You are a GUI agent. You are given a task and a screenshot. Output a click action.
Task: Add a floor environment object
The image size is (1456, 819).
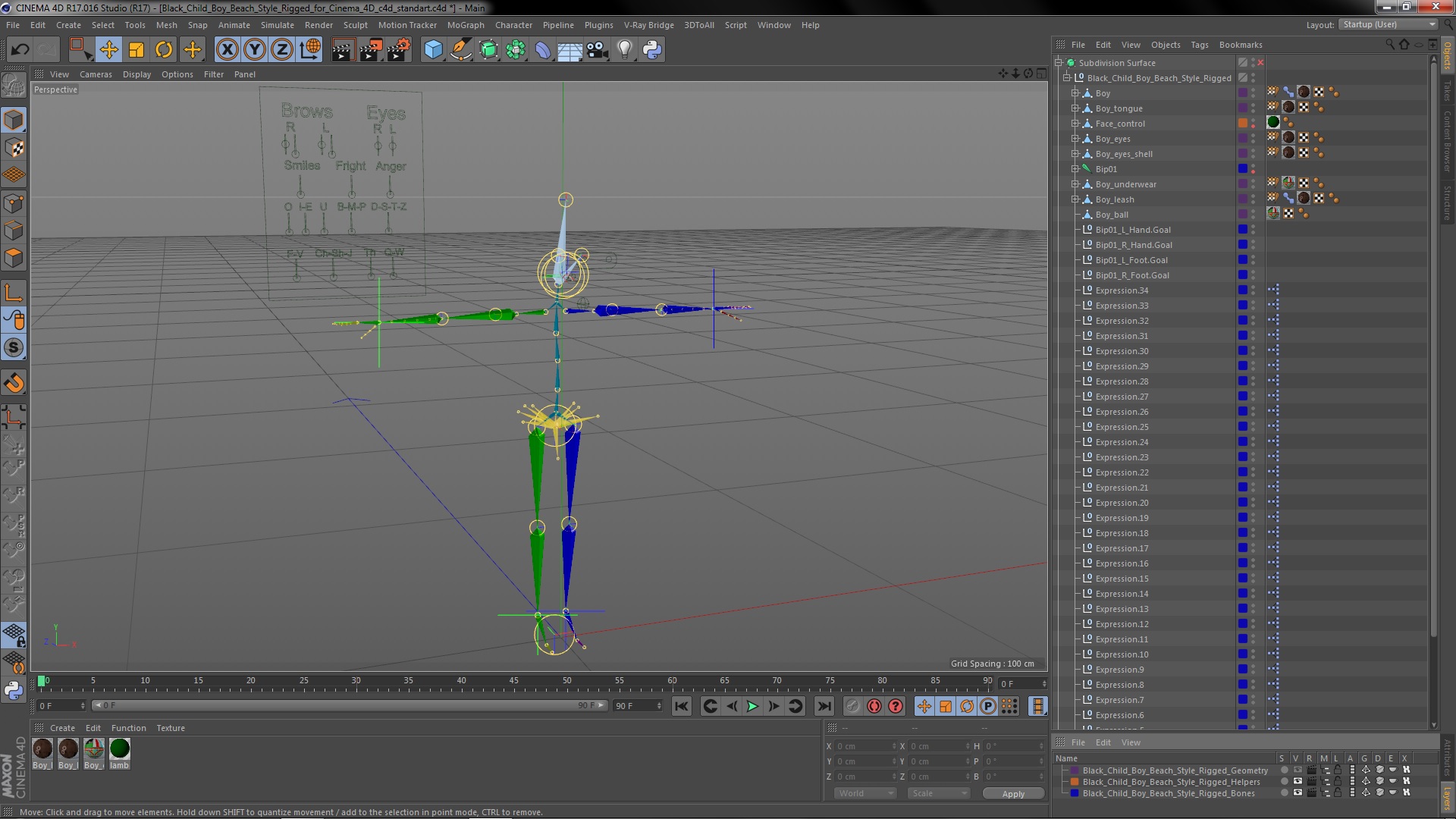[570, 50]
